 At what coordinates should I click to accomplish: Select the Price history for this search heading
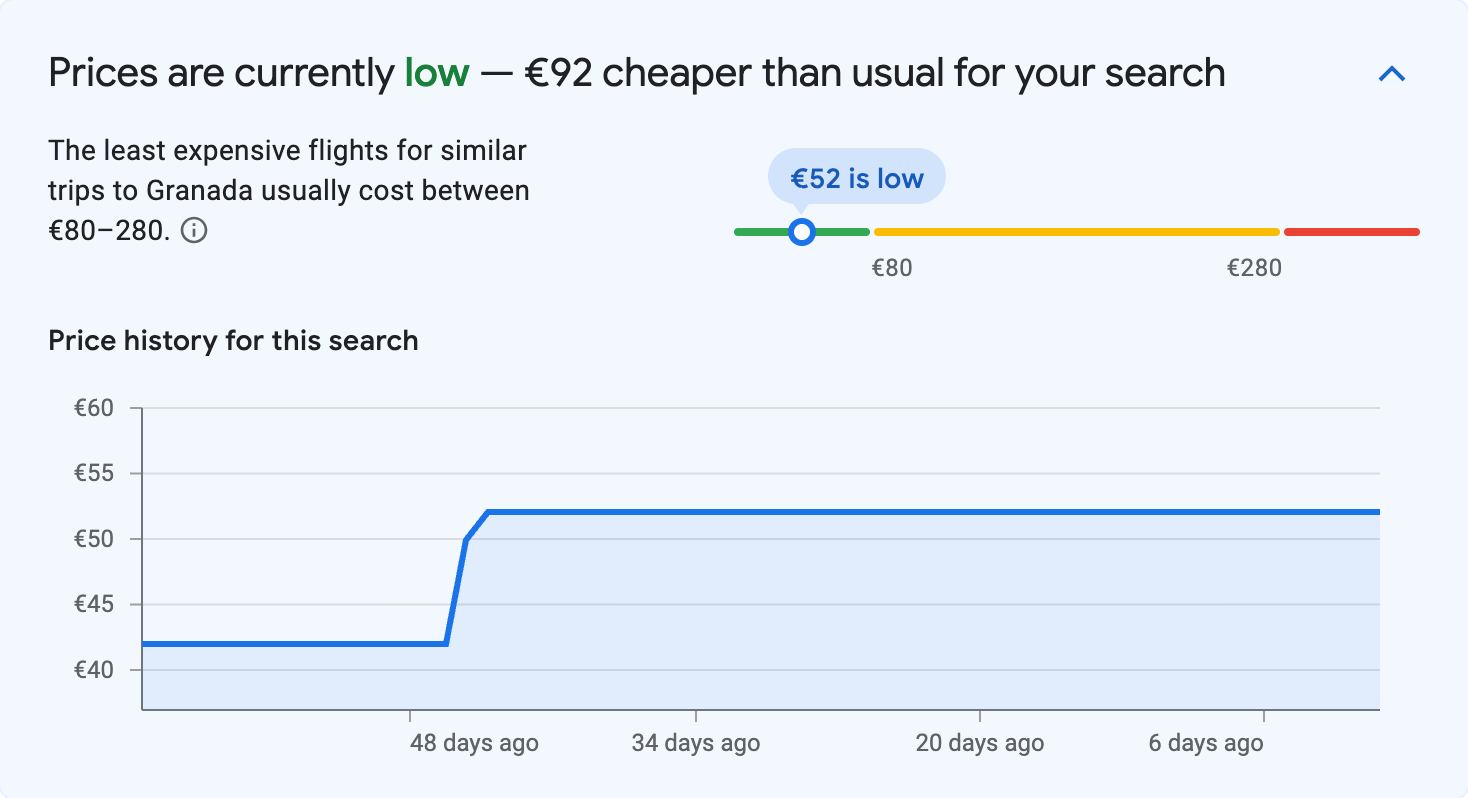point(233,340)
